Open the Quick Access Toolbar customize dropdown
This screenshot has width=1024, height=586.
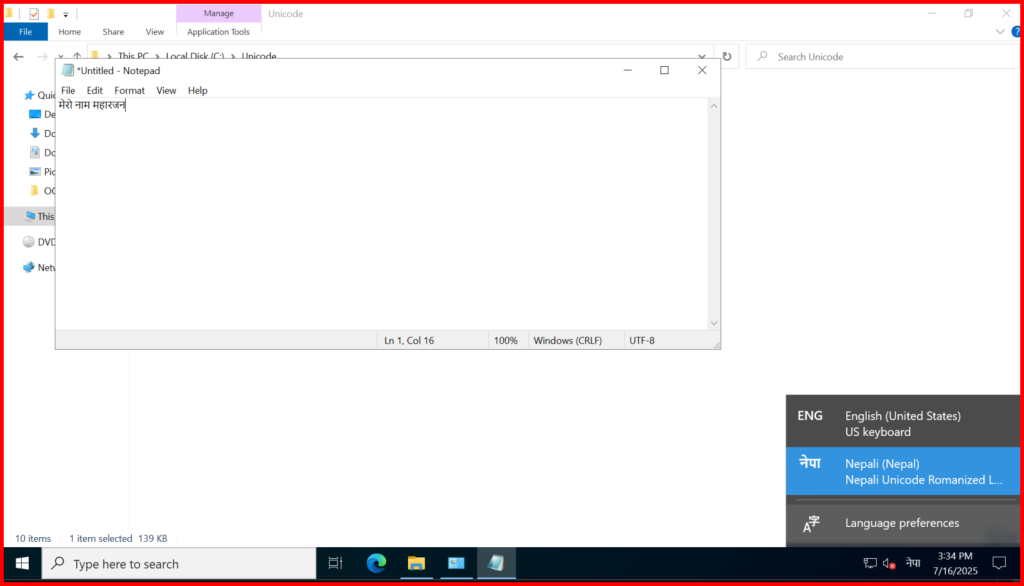[x=65, y=14]
